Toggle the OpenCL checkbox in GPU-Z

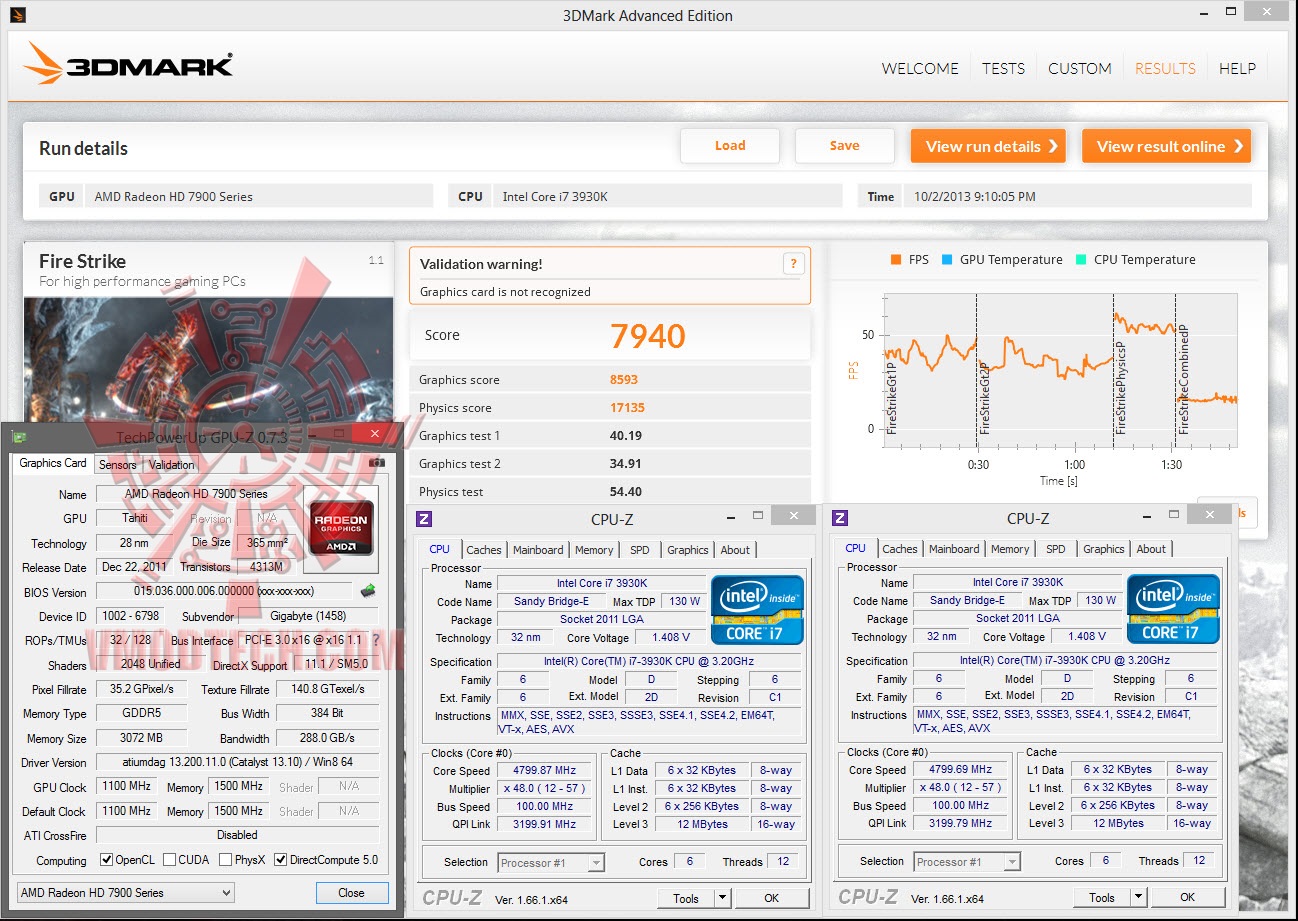click(x=107, y=860)
